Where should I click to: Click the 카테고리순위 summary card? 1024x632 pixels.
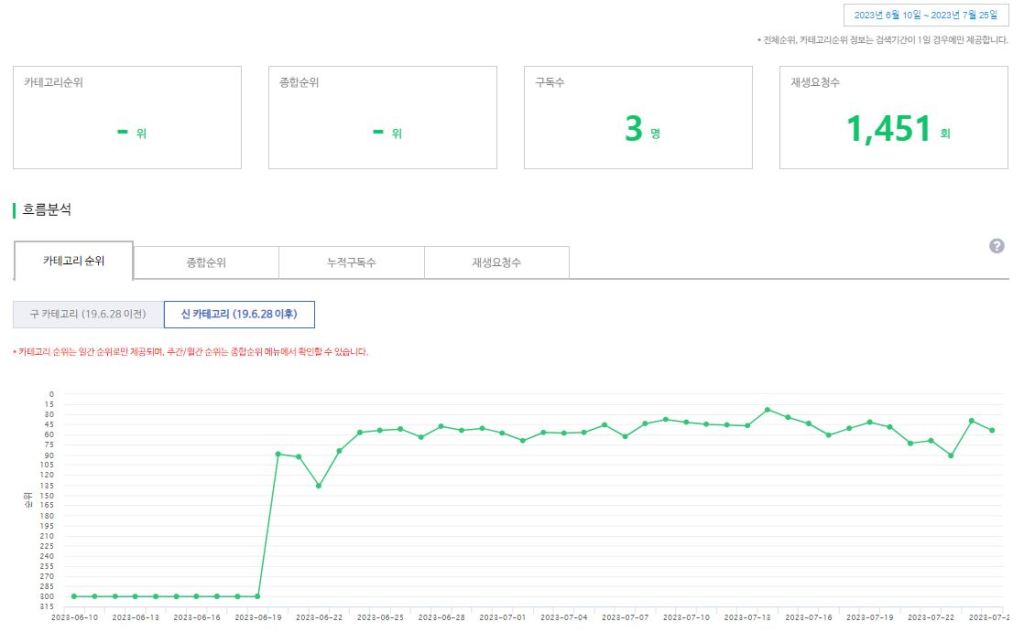pos(127,117)
